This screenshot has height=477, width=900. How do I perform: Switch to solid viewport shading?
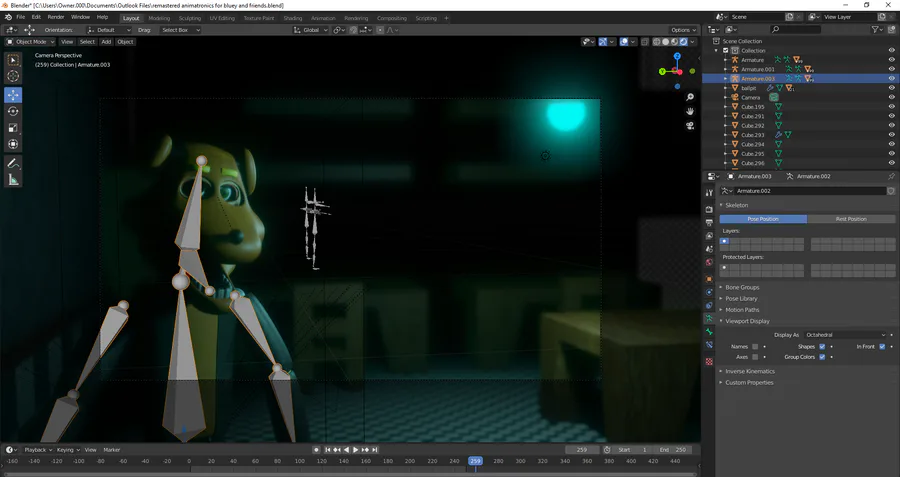[665, 42]
